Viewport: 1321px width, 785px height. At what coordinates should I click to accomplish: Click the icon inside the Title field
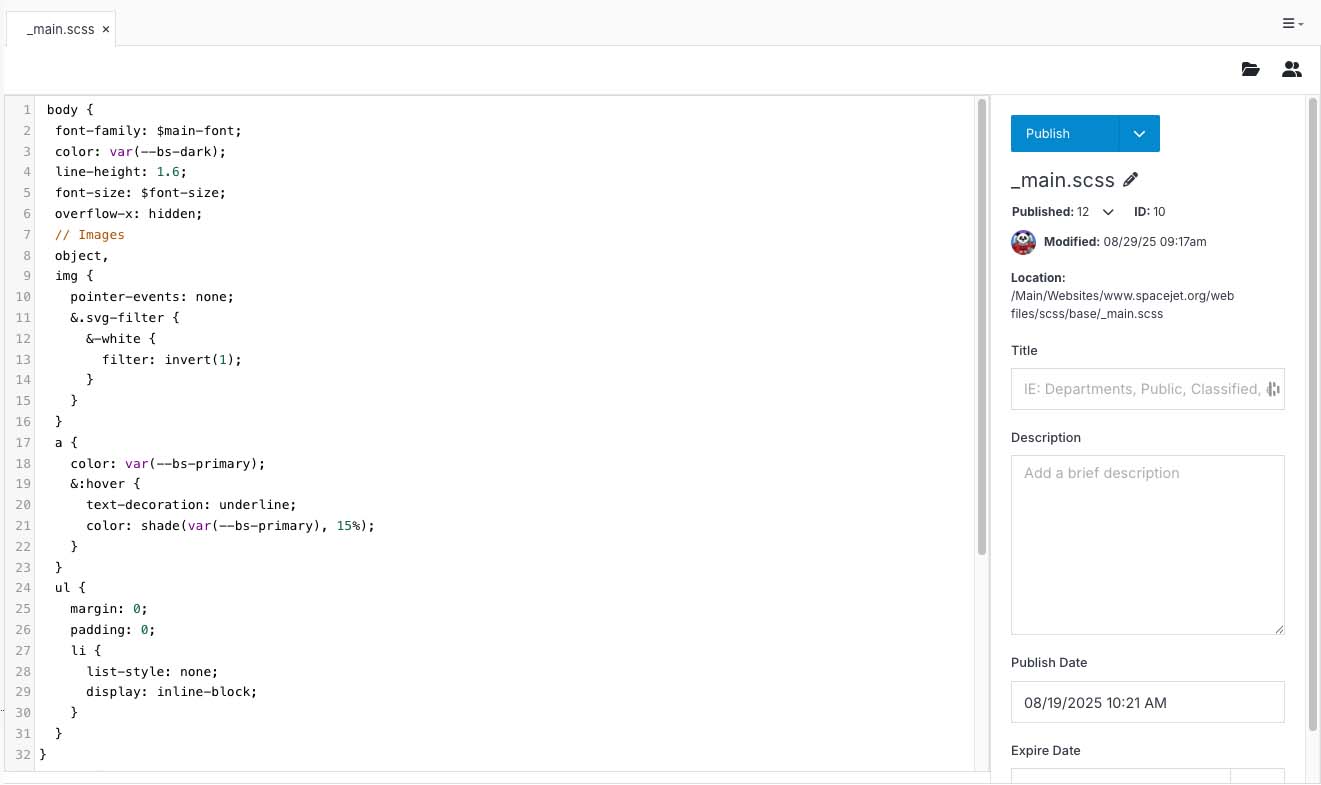(x=1273, y=389)
